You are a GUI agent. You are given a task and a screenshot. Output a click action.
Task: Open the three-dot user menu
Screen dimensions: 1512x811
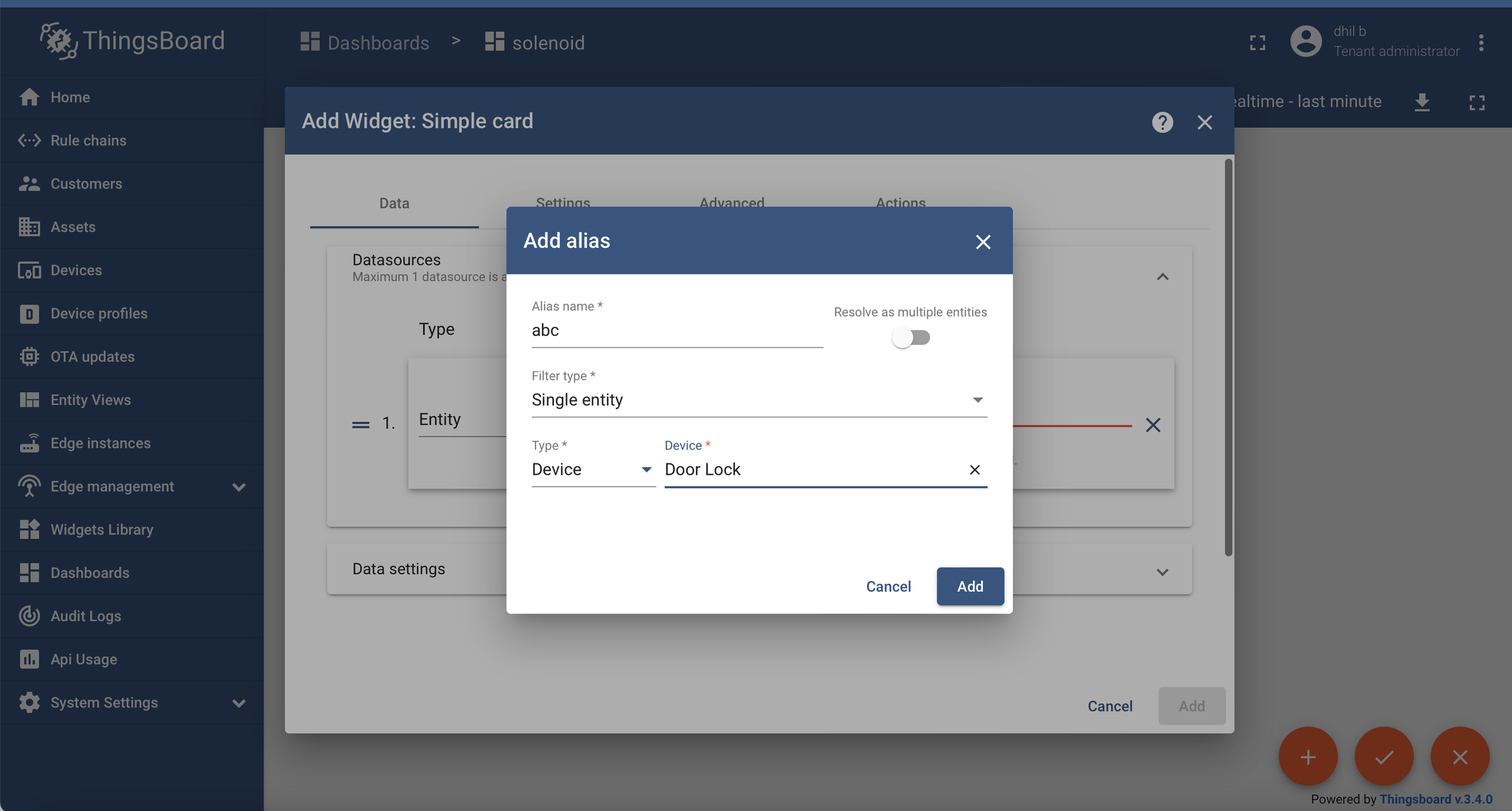[x=1481, y=42]
